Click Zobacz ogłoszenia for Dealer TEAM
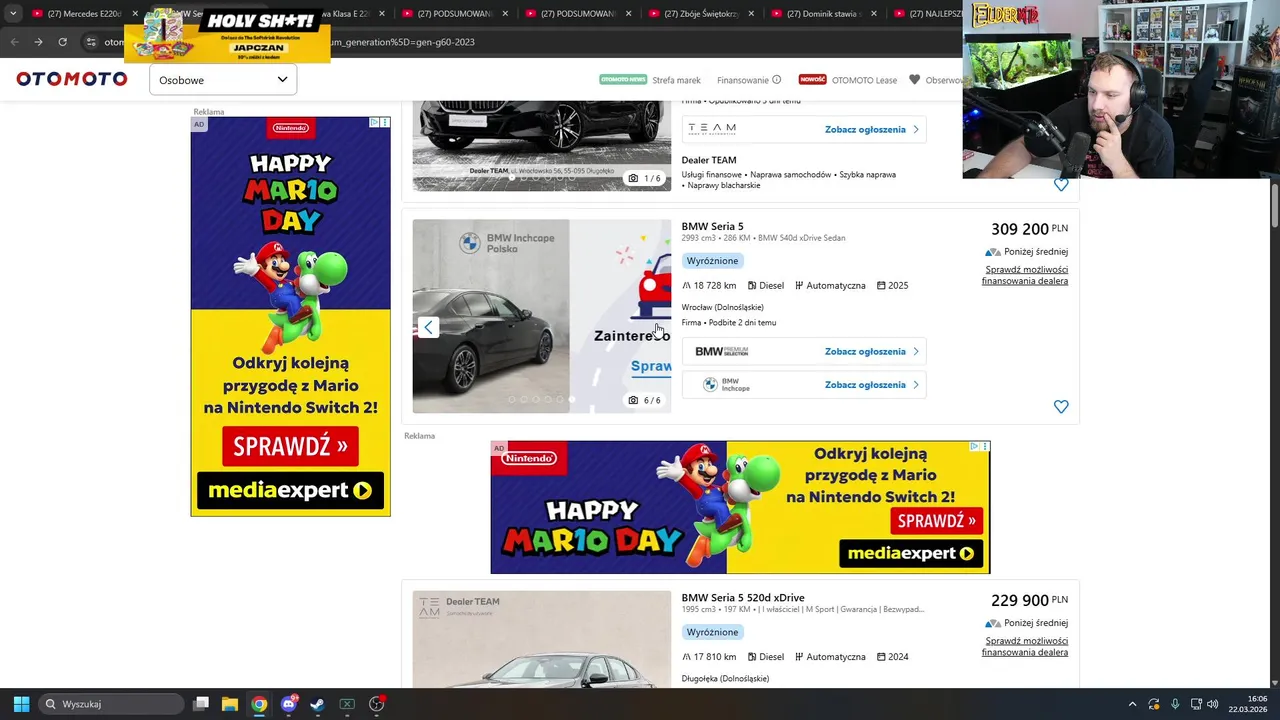1280x720 pixels. click(871, 130)
